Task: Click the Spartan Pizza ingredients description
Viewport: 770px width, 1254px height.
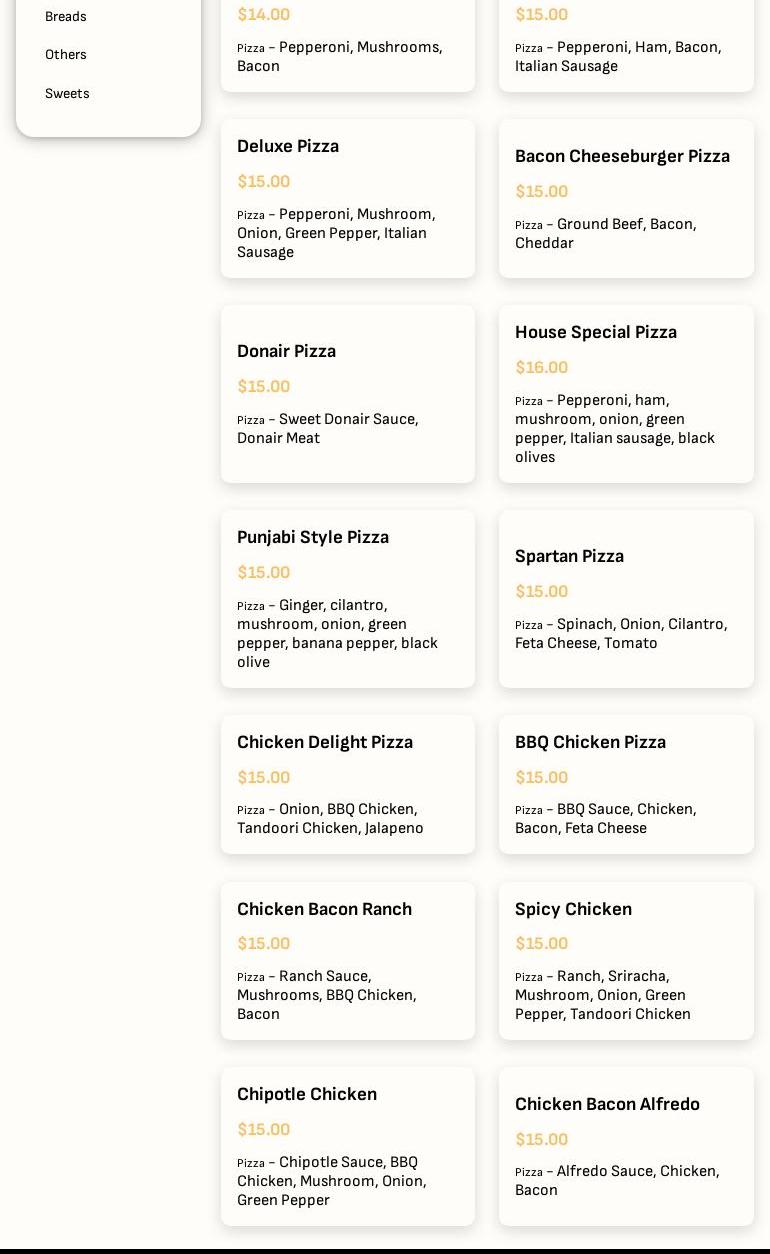Action: 621,634
